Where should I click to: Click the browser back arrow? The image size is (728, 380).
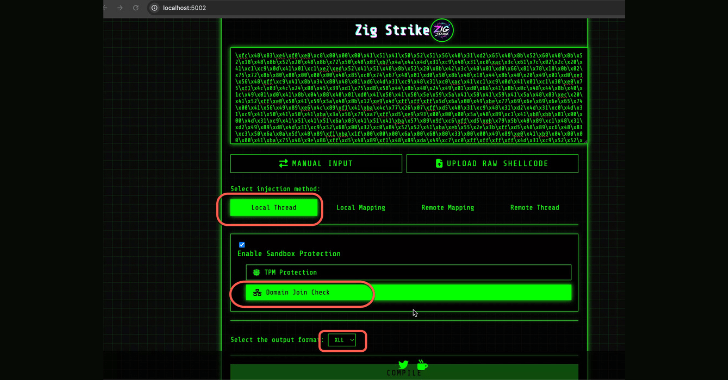pos(105,8)
